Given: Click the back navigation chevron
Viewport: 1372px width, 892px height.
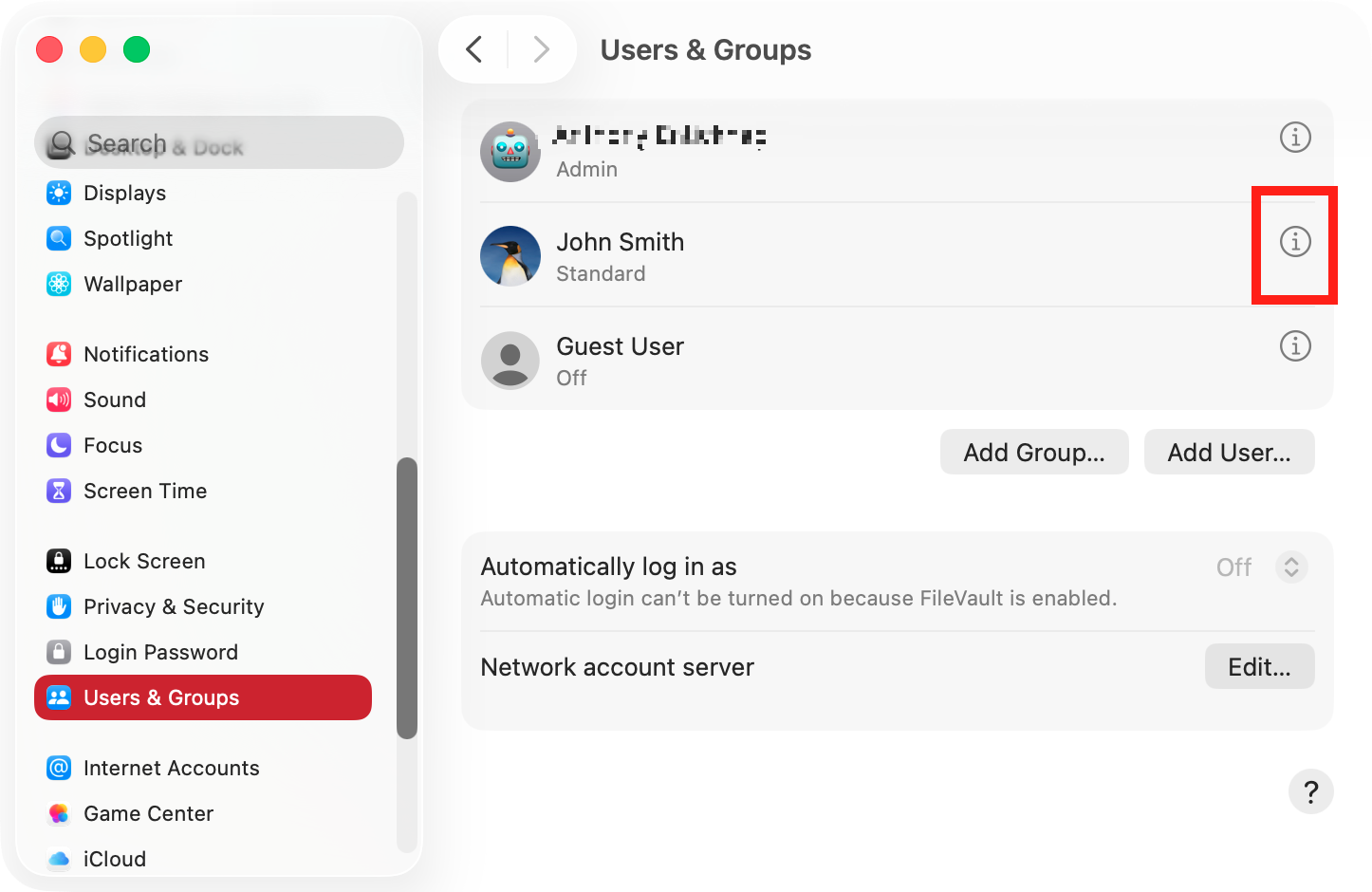Looking at the screenshot, I should tap(473, 48).
